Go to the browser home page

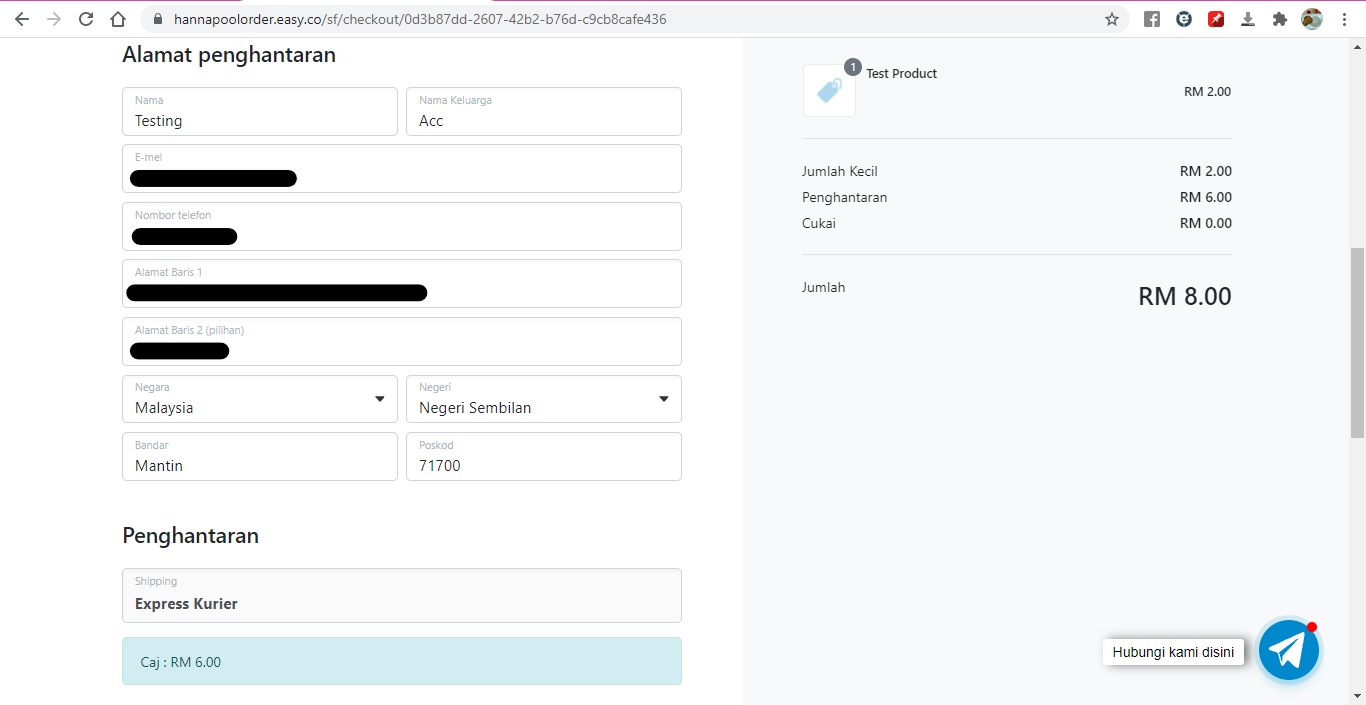pyautogui.click(x=118, y=19)
